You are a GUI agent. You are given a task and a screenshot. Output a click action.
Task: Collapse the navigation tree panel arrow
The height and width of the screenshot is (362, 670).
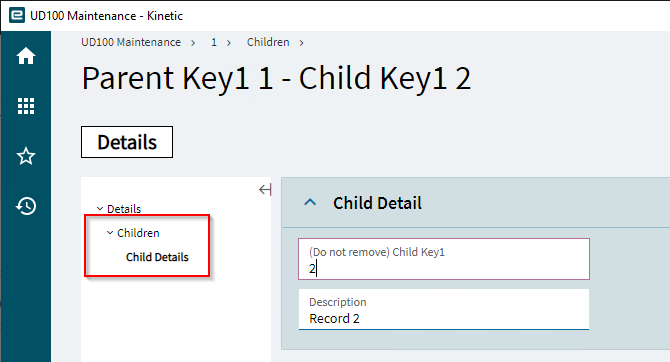(x=265, y=190)
